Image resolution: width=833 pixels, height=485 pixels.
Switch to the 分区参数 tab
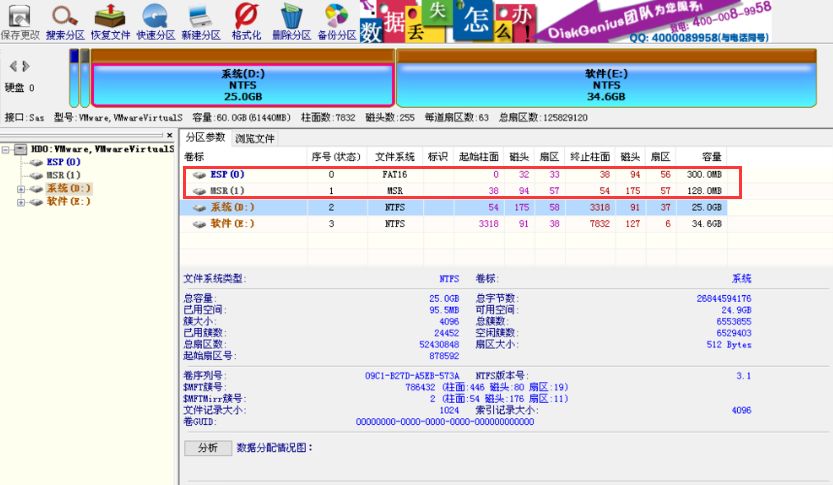(x=205, y=138)
